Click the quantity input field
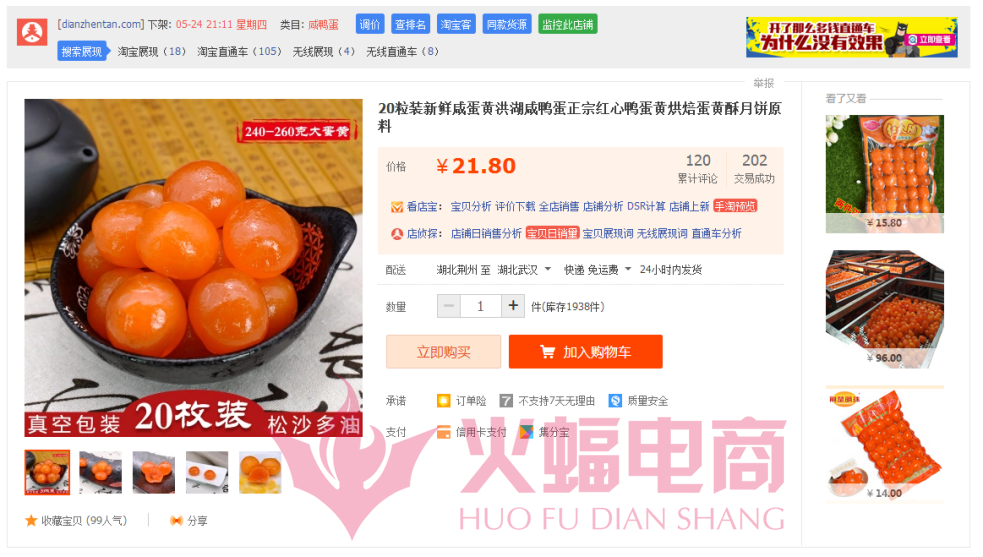983x557 pixels. (480, 306)
